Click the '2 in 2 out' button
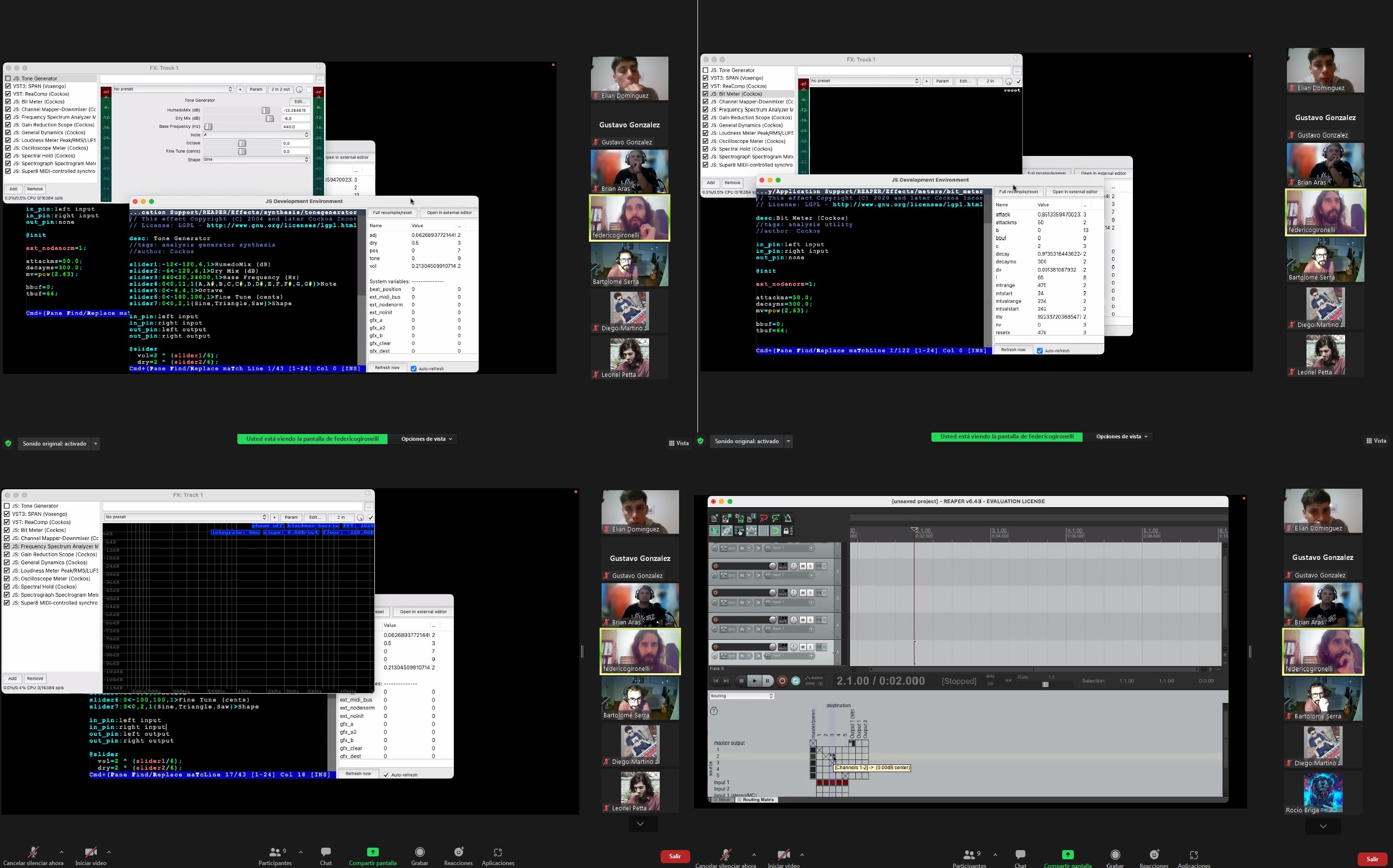Viewport: 1393px width, 868px height. 280,90
